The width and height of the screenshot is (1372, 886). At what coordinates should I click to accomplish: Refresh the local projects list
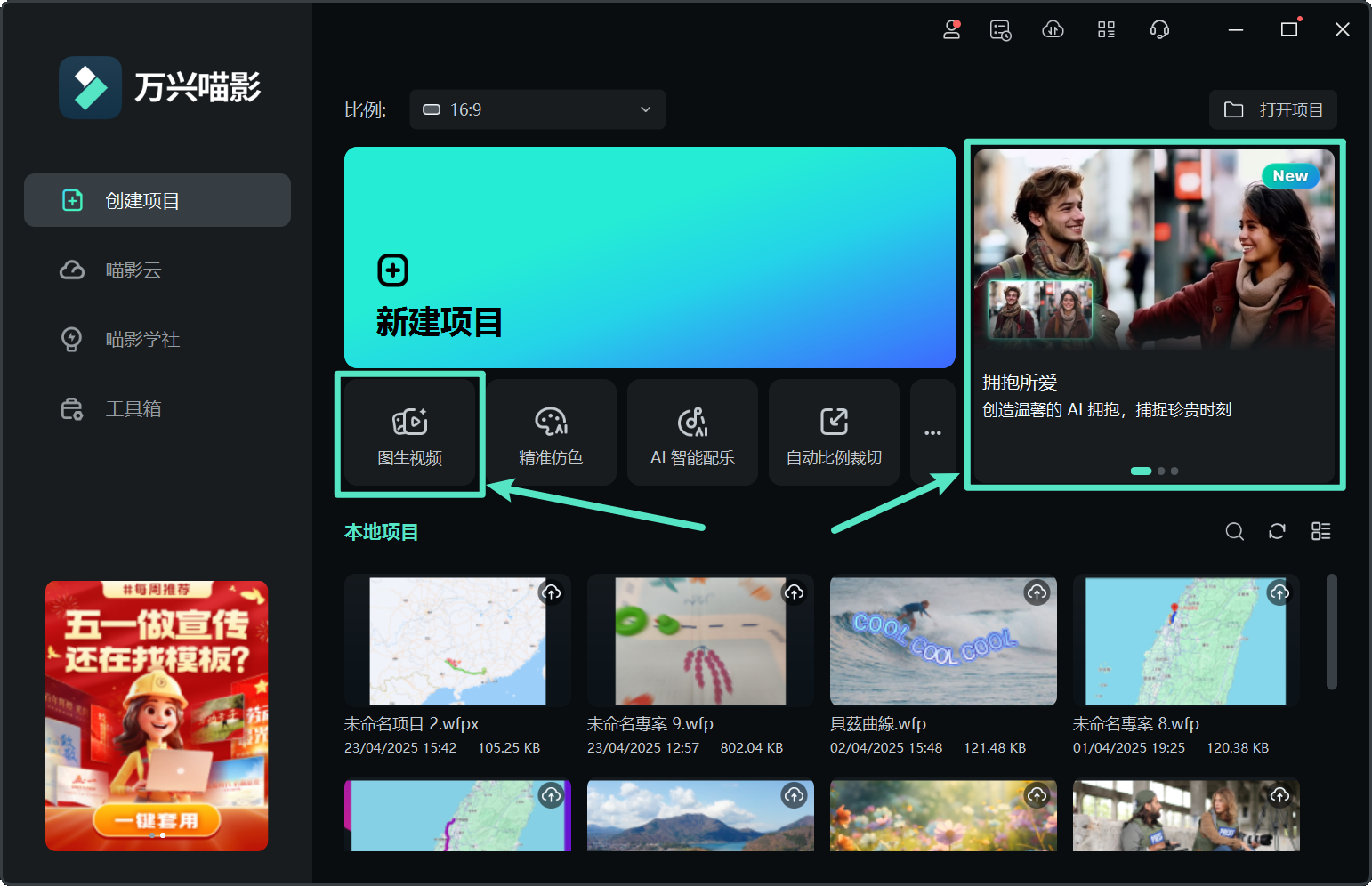pos(1277,531)
